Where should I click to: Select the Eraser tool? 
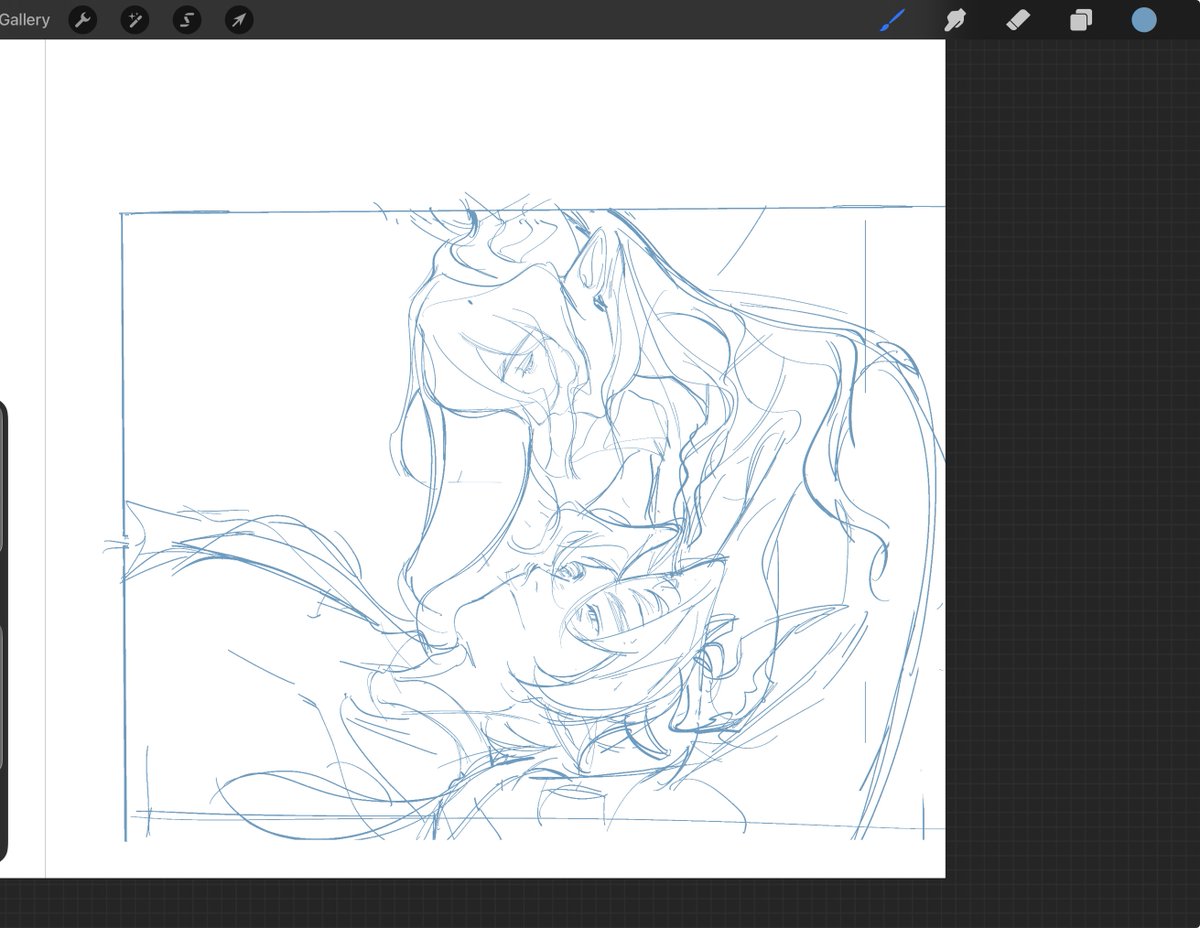(x=1018, y=20)
